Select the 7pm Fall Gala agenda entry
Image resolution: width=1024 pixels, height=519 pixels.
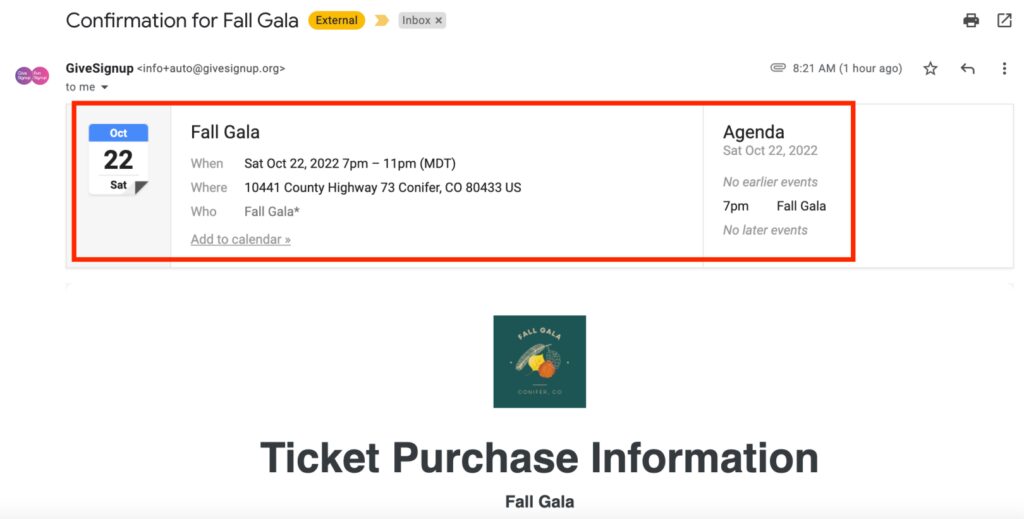[x=774, y=206]
